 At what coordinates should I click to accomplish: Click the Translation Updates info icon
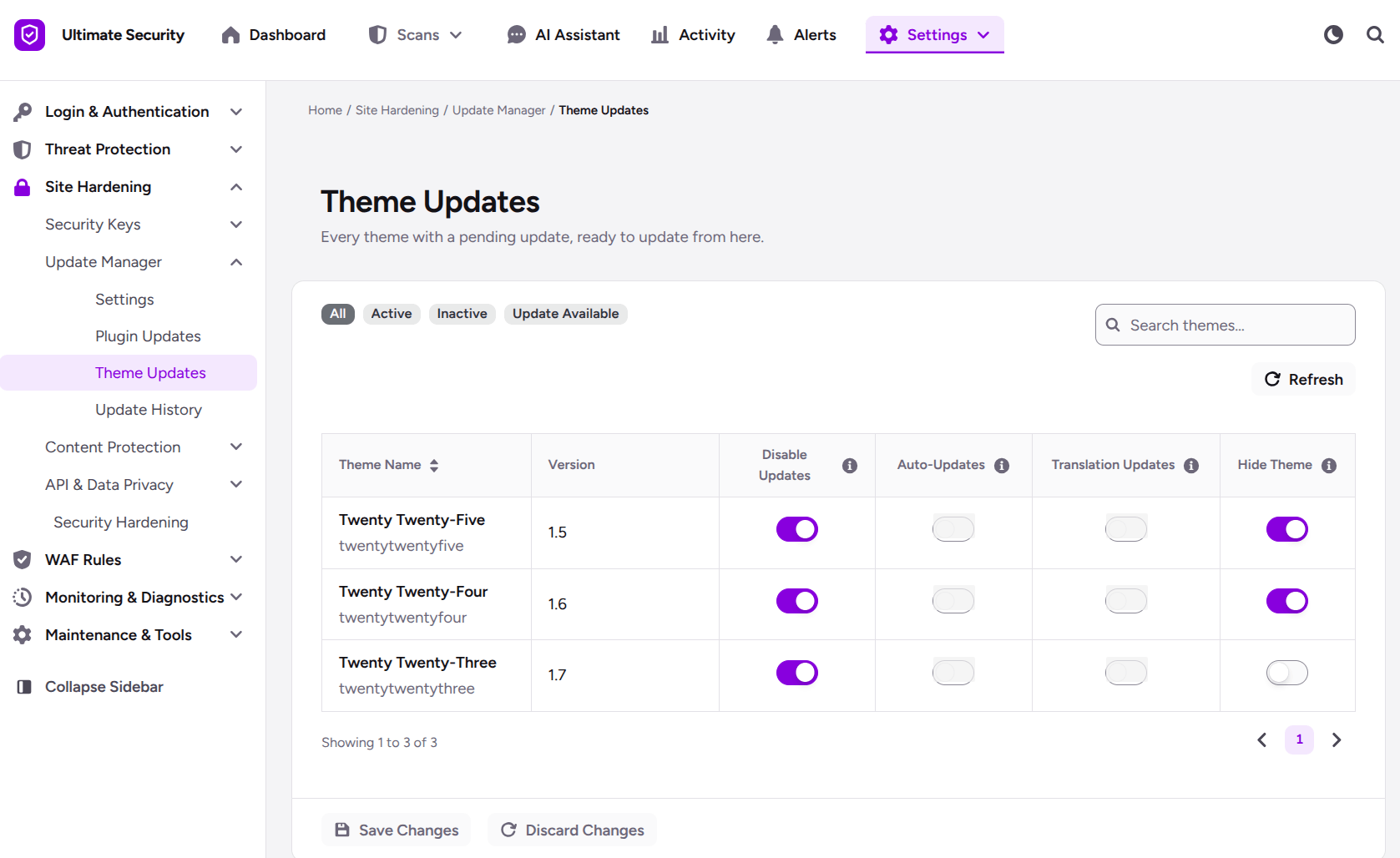pos(1191,466)
